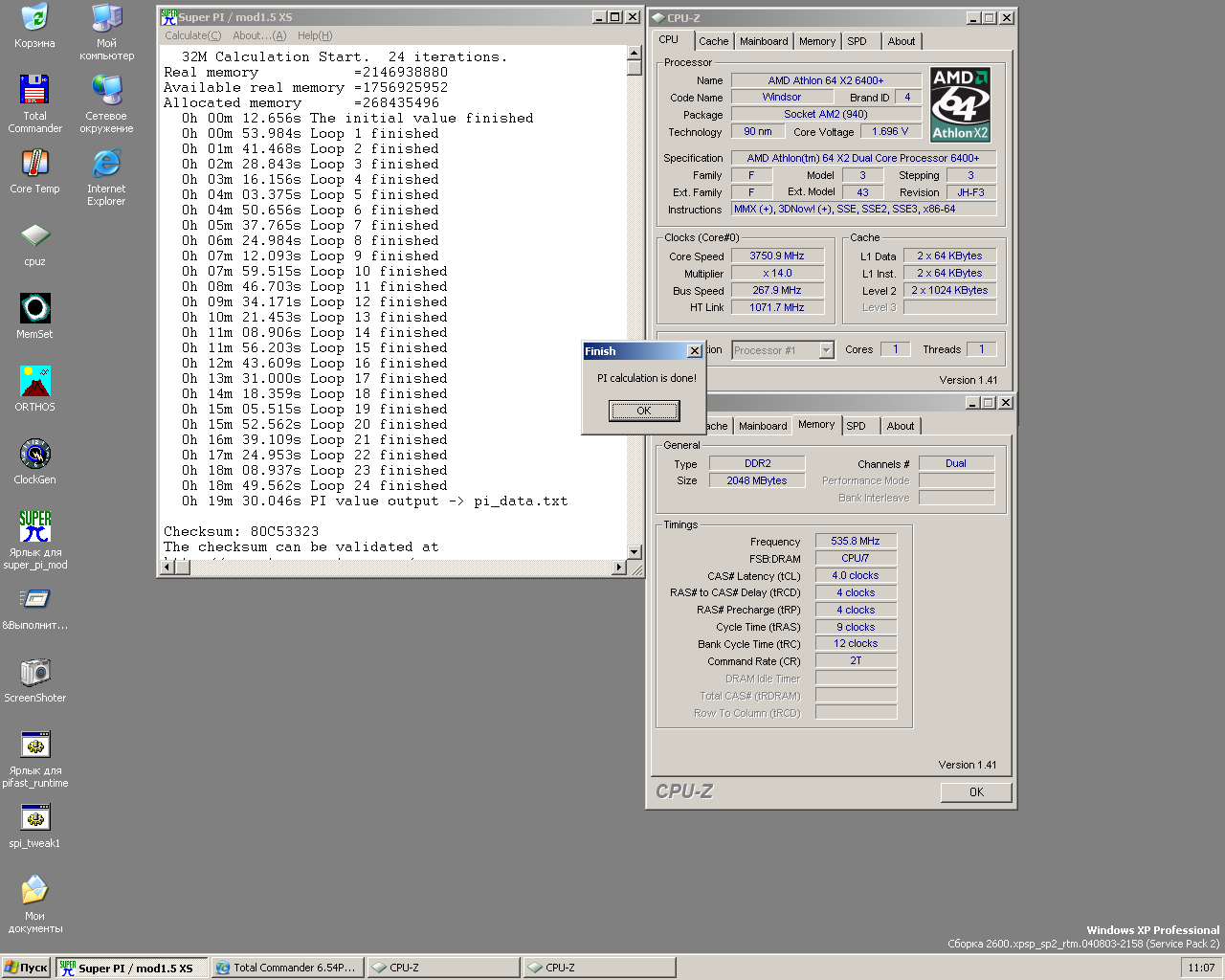Close the Finish dialog

click(x=695, y=351)
